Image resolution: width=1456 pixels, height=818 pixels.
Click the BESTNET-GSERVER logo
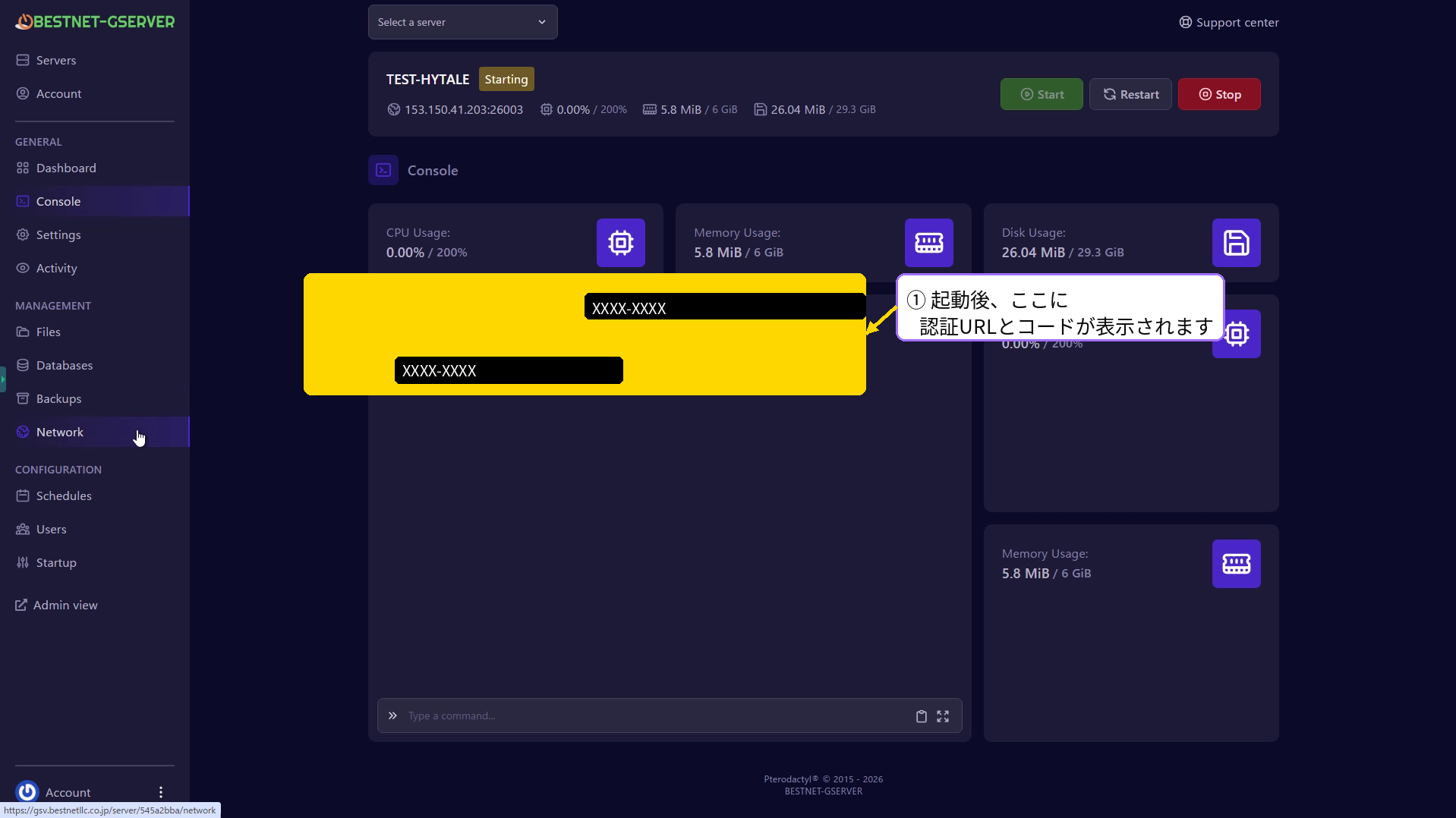(x=95, y=22)
